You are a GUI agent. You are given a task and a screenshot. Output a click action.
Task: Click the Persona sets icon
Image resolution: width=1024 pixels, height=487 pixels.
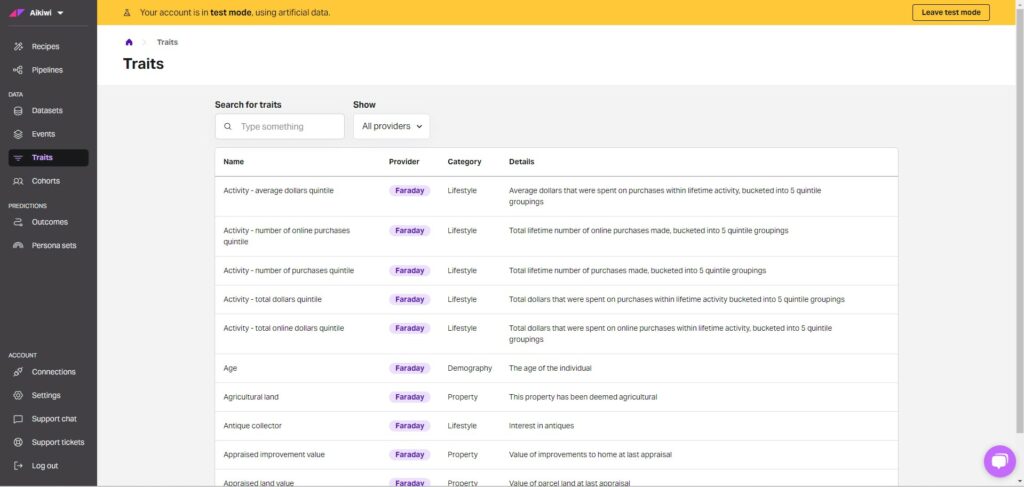18,245
